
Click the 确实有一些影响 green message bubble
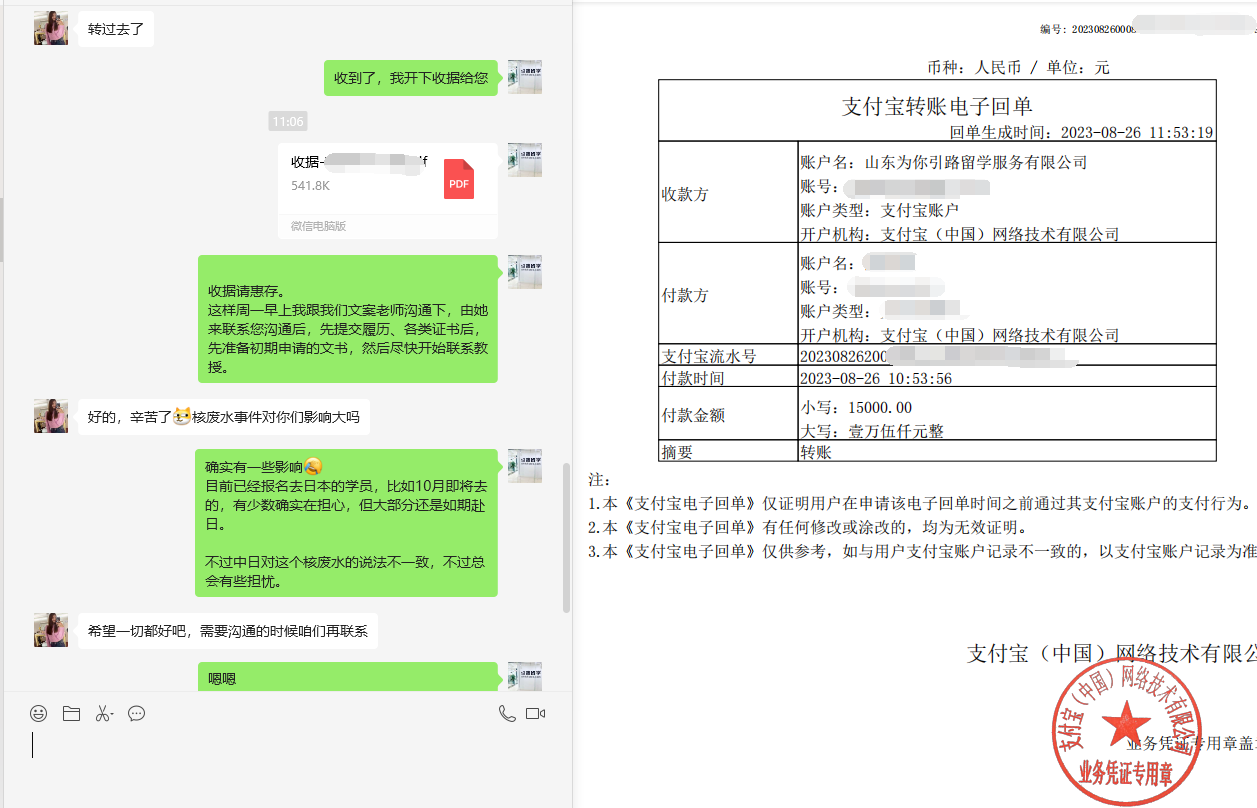346,523
